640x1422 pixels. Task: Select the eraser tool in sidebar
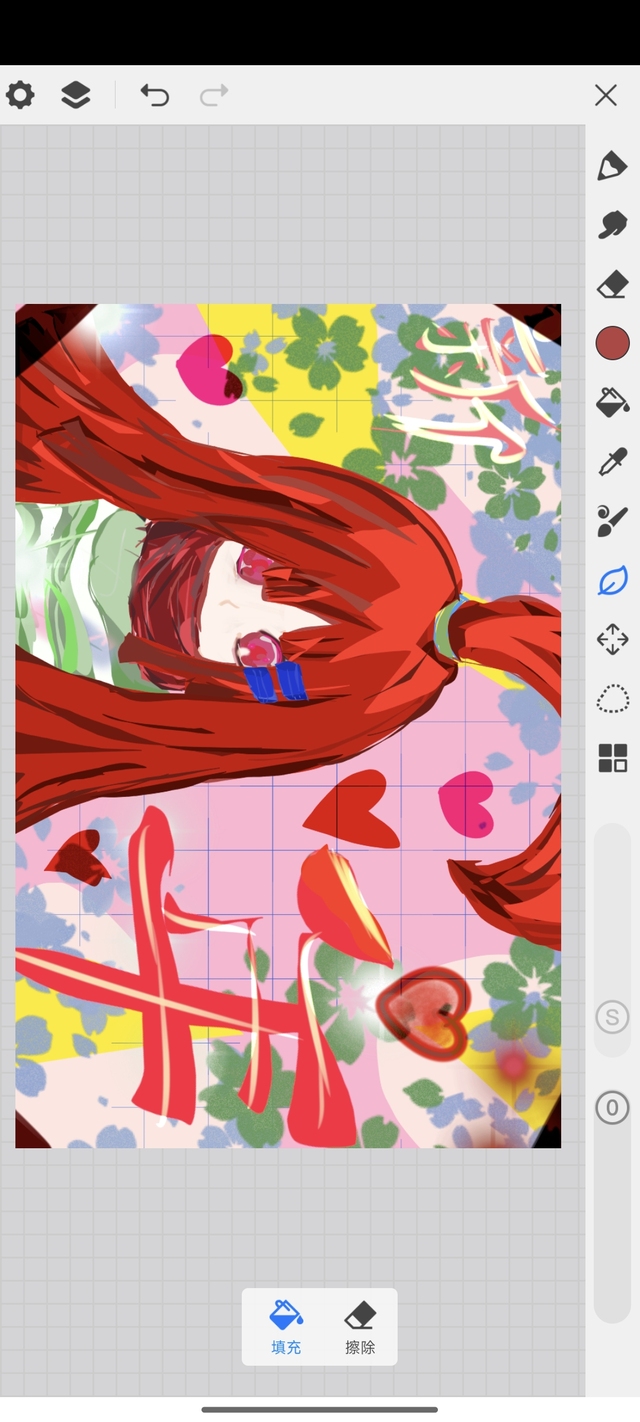tap(612, 284)
